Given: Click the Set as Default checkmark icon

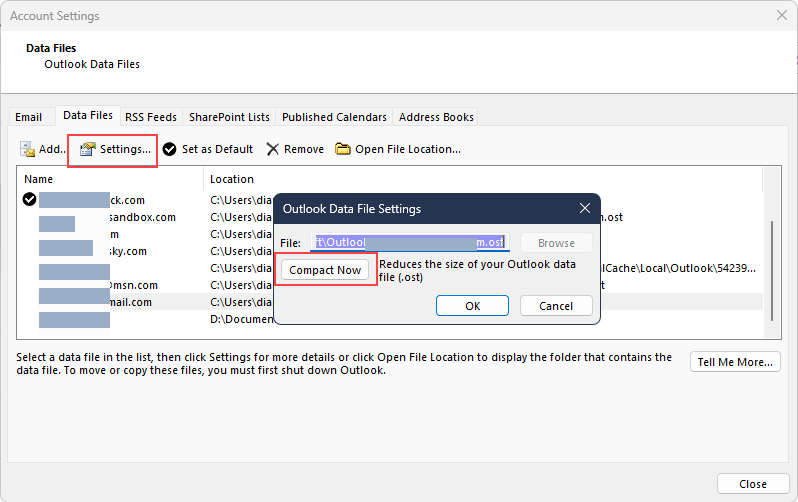Looking at the screenshot, I should pos(169,149).
